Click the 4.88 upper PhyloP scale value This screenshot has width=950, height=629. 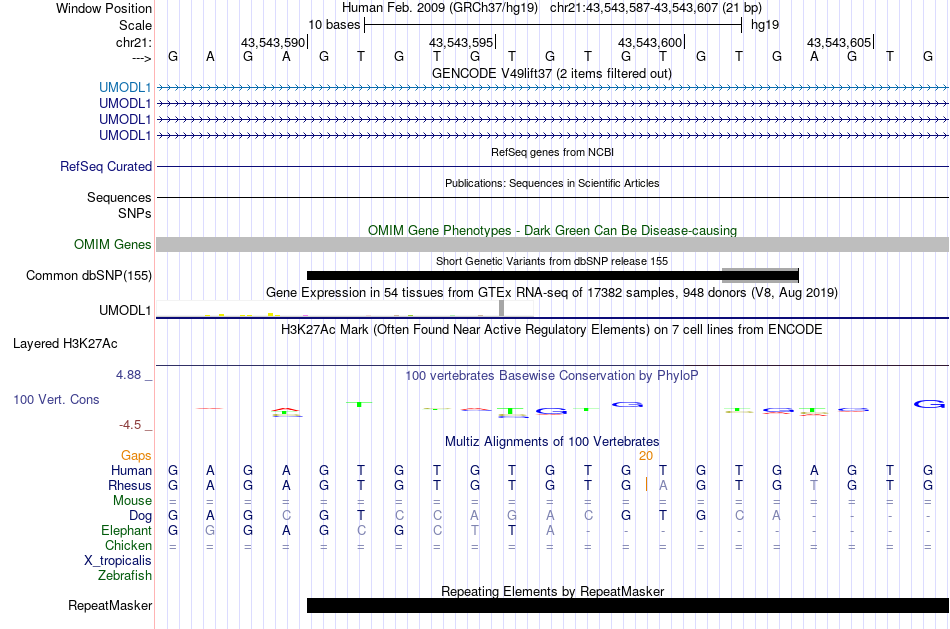(x=128, y=375)
